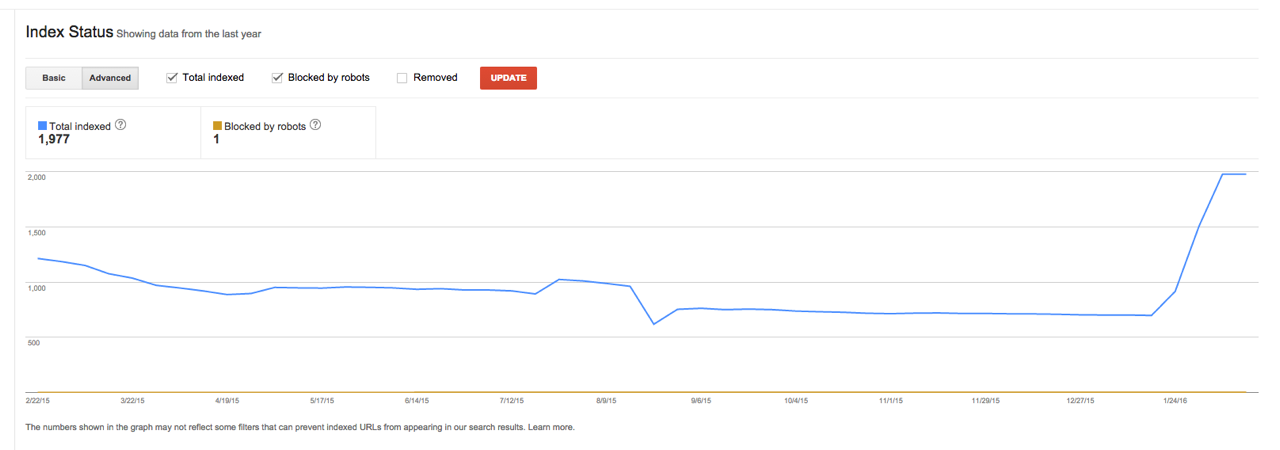Uncheck the Total indexed checkbox
Image resolution: width=1280 pixels, height=450 pixels.
[x=172, y=78]
